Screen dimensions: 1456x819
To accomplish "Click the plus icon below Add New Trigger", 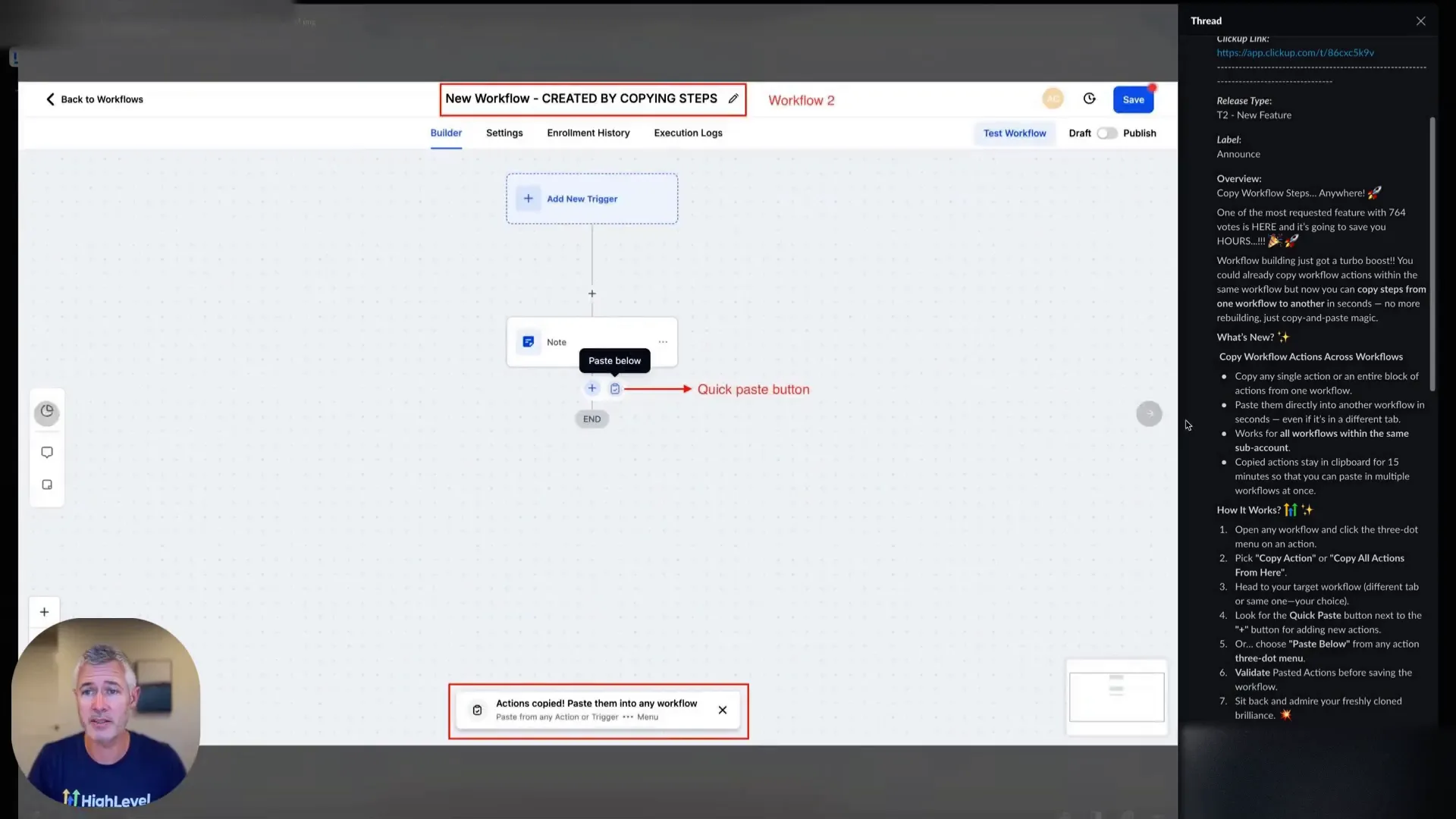I will click(x=591, y=293).
